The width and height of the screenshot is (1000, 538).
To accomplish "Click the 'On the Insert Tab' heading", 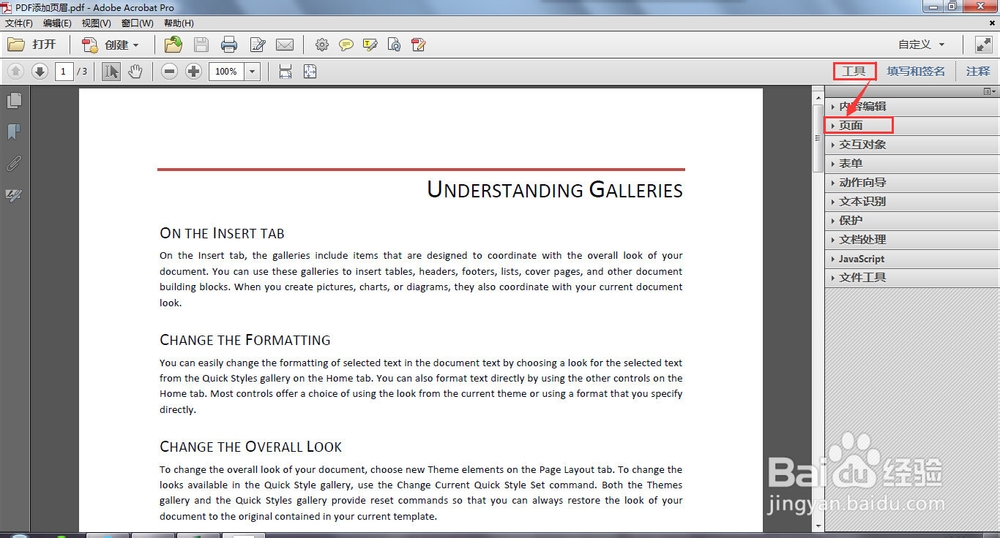I will [x=222, y=233].
